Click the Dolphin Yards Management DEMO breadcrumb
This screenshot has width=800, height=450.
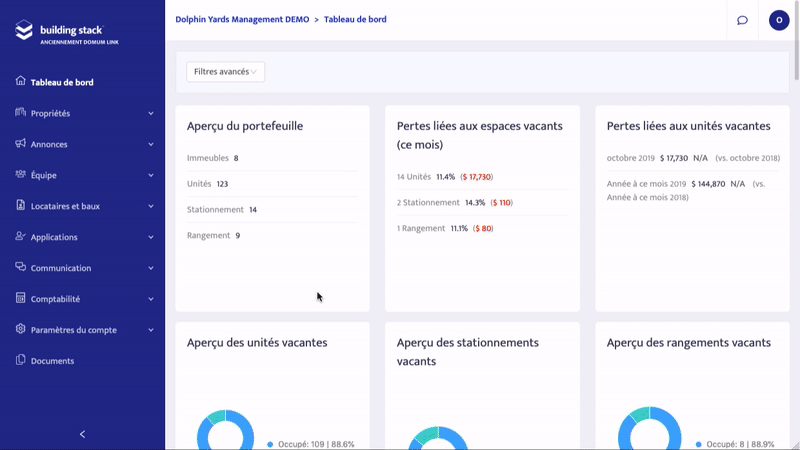(242, 19)
